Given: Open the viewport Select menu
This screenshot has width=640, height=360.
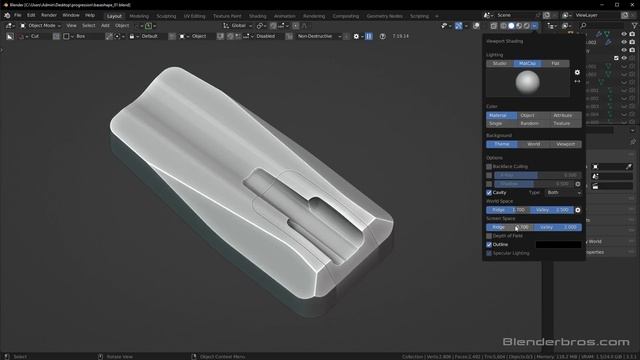Looking at the screenshot, I should pos(89,26).
